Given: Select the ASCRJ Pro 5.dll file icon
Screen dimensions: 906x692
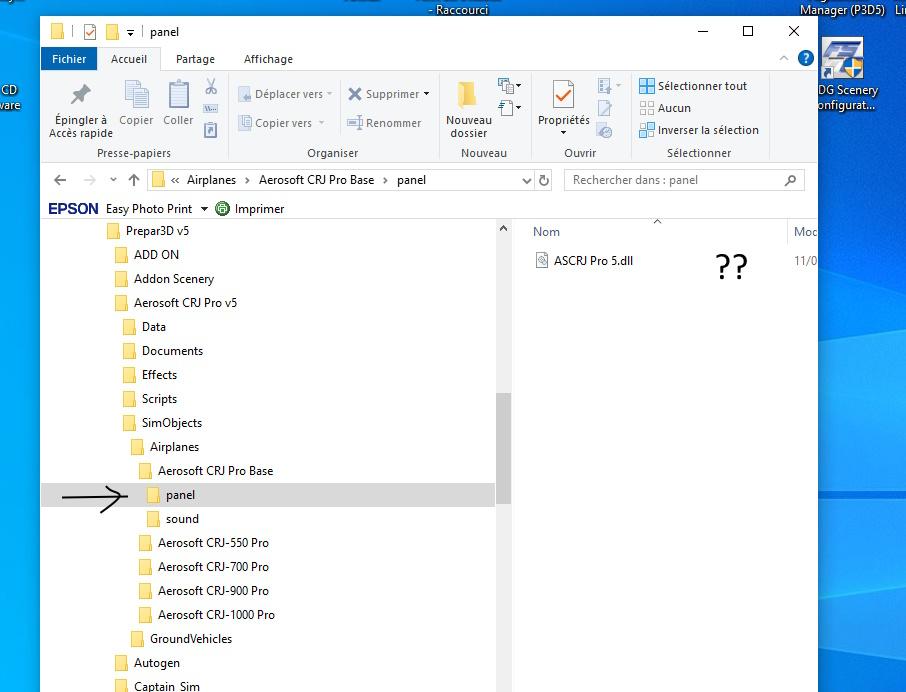Looking at the screenshot, I should pos(541,261).
